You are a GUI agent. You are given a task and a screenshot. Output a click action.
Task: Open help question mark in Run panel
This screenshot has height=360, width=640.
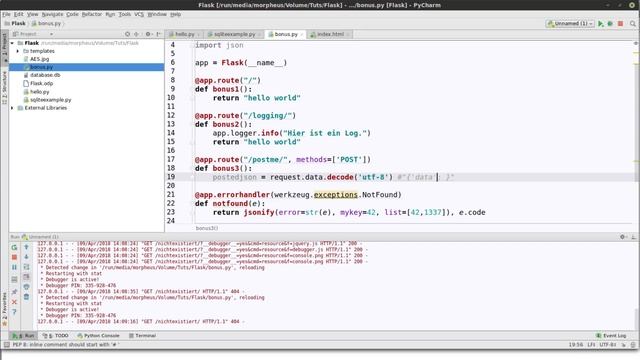[14, 312]
